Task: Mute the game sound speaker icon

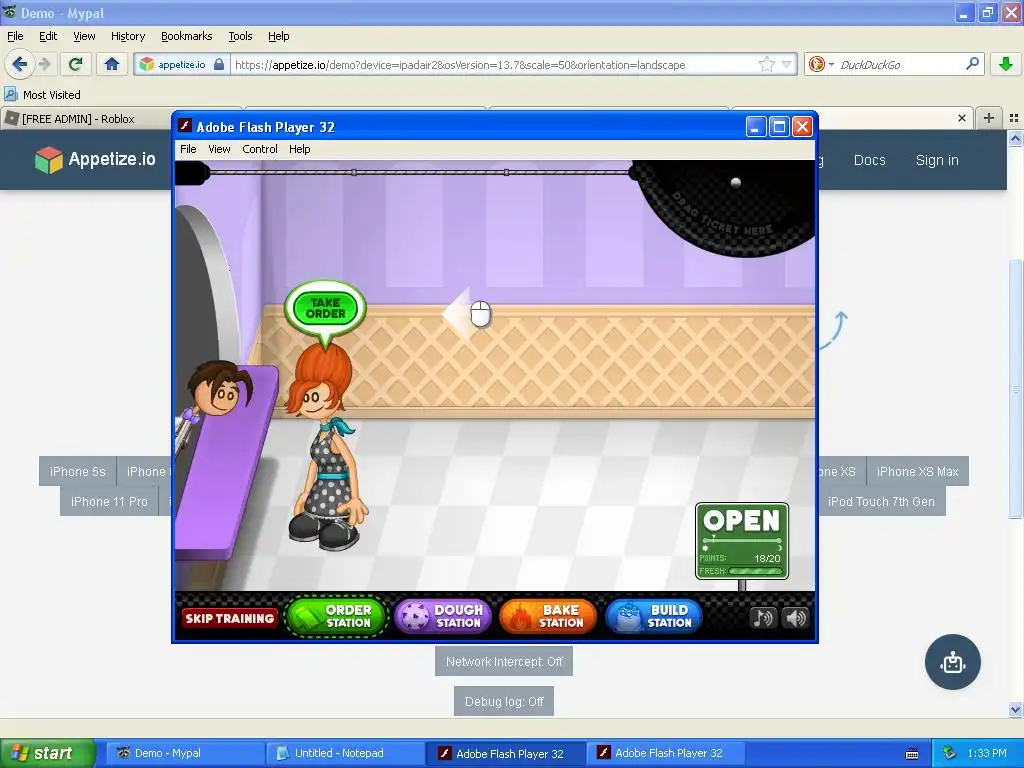Action: click(796, 618)
